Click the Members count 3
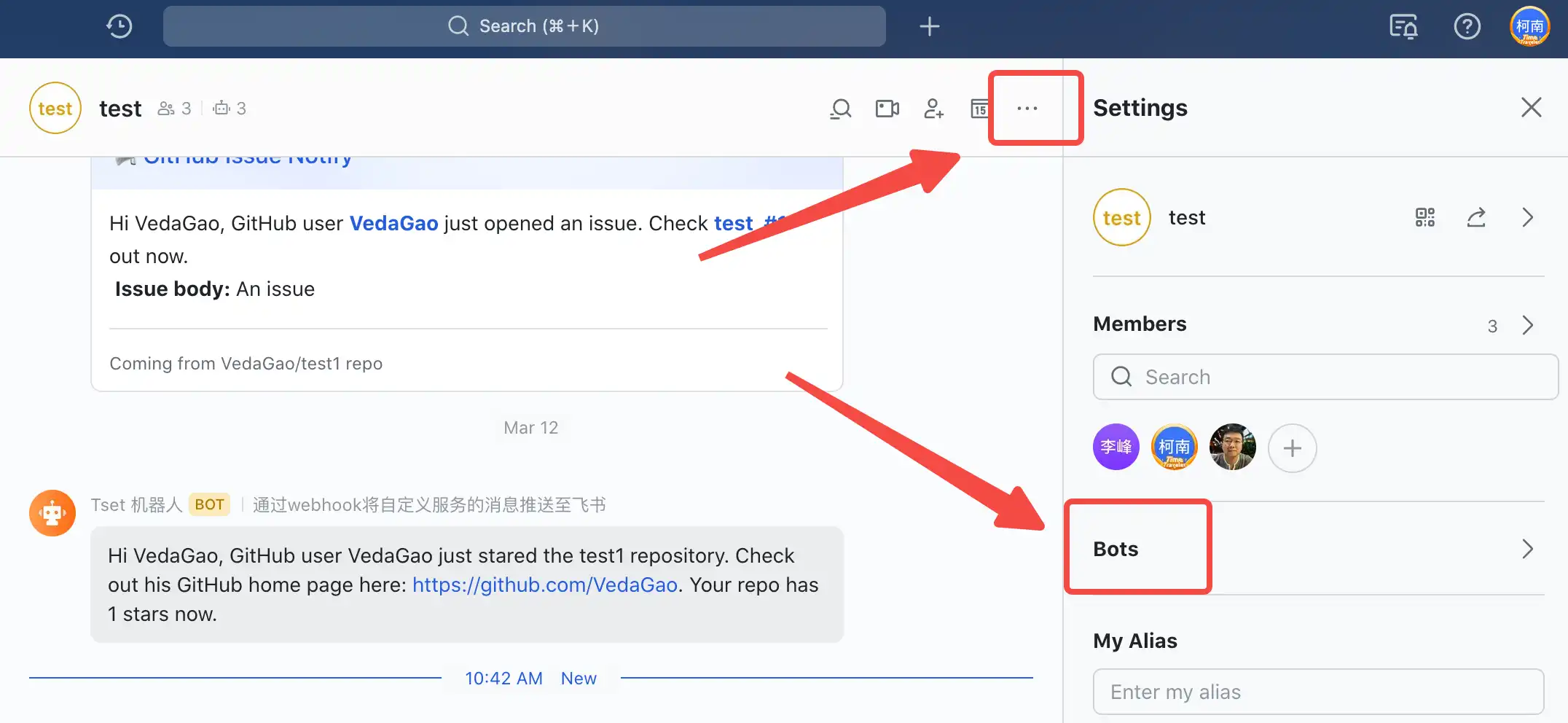1568x723 pixels. tap(1492, 326)
